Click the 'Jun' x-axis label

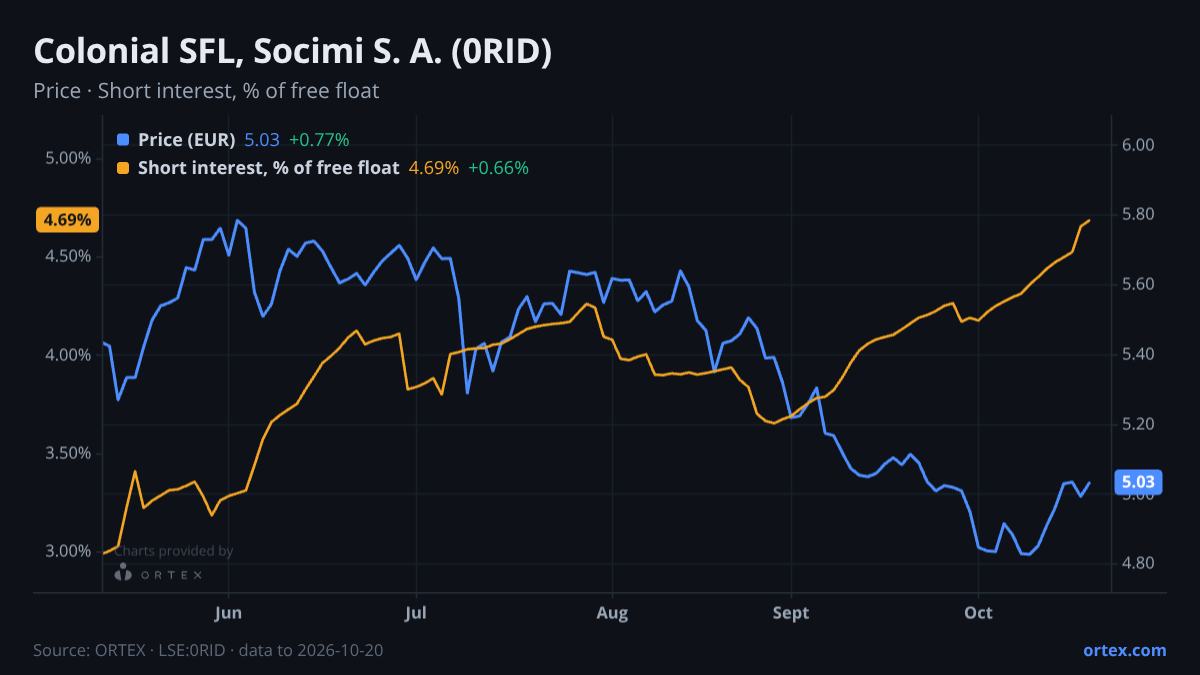(229, 613)
